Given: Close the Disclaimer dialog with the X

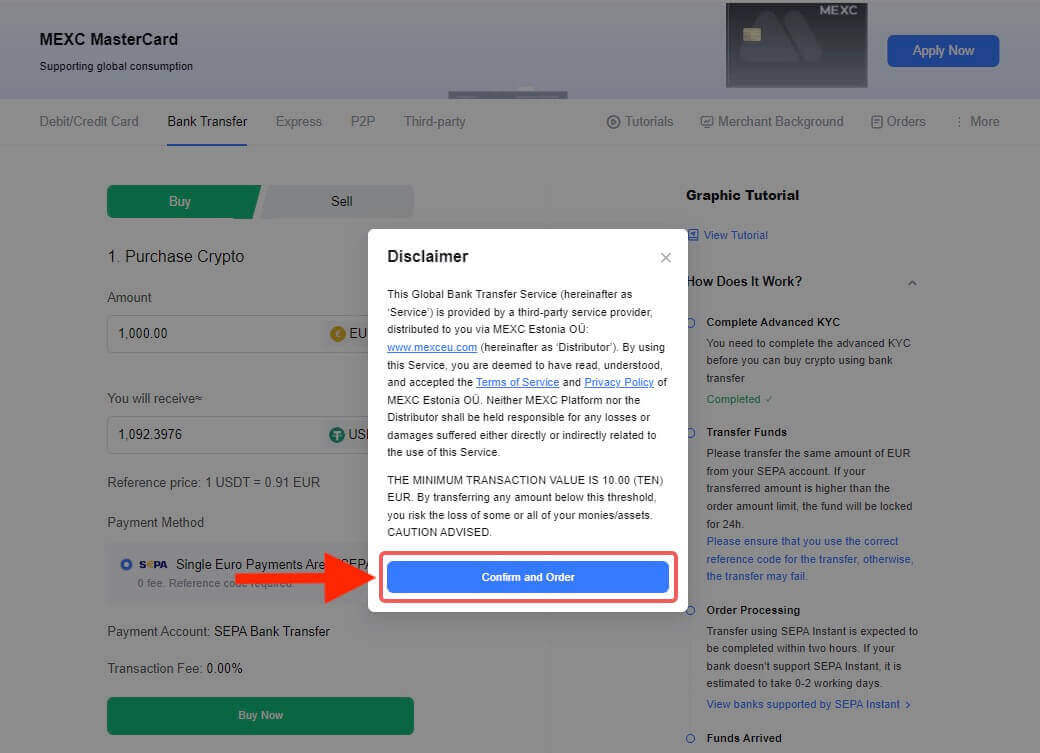Looking at the screenshot, I should (x=665, y=257).
